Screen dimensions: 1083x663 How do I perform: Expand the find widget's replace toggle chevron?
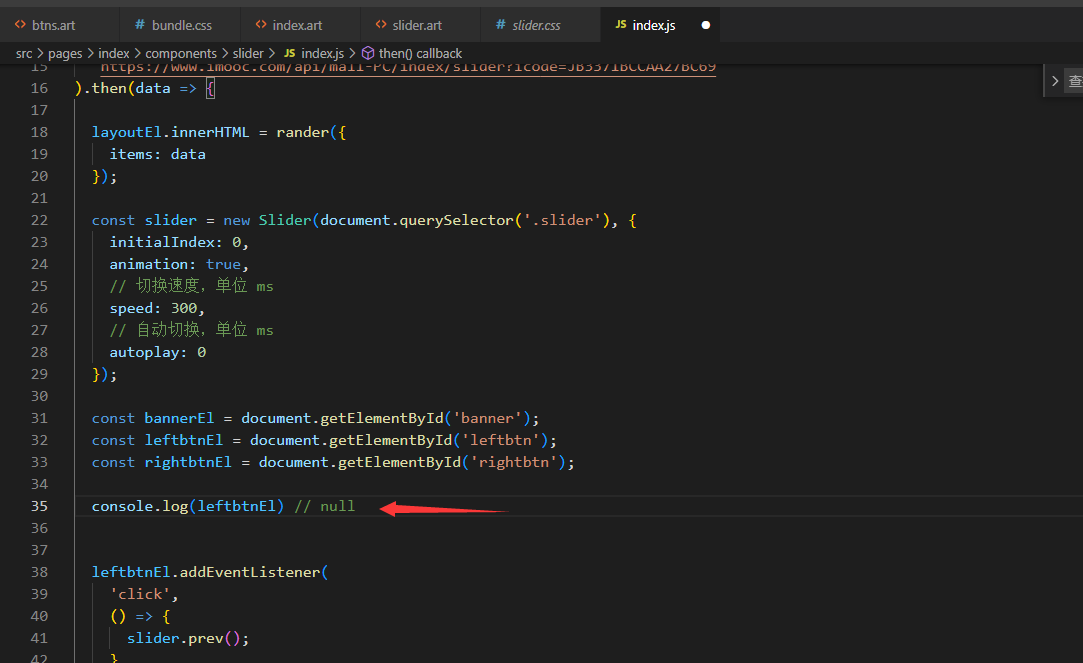coord(1054,81)
